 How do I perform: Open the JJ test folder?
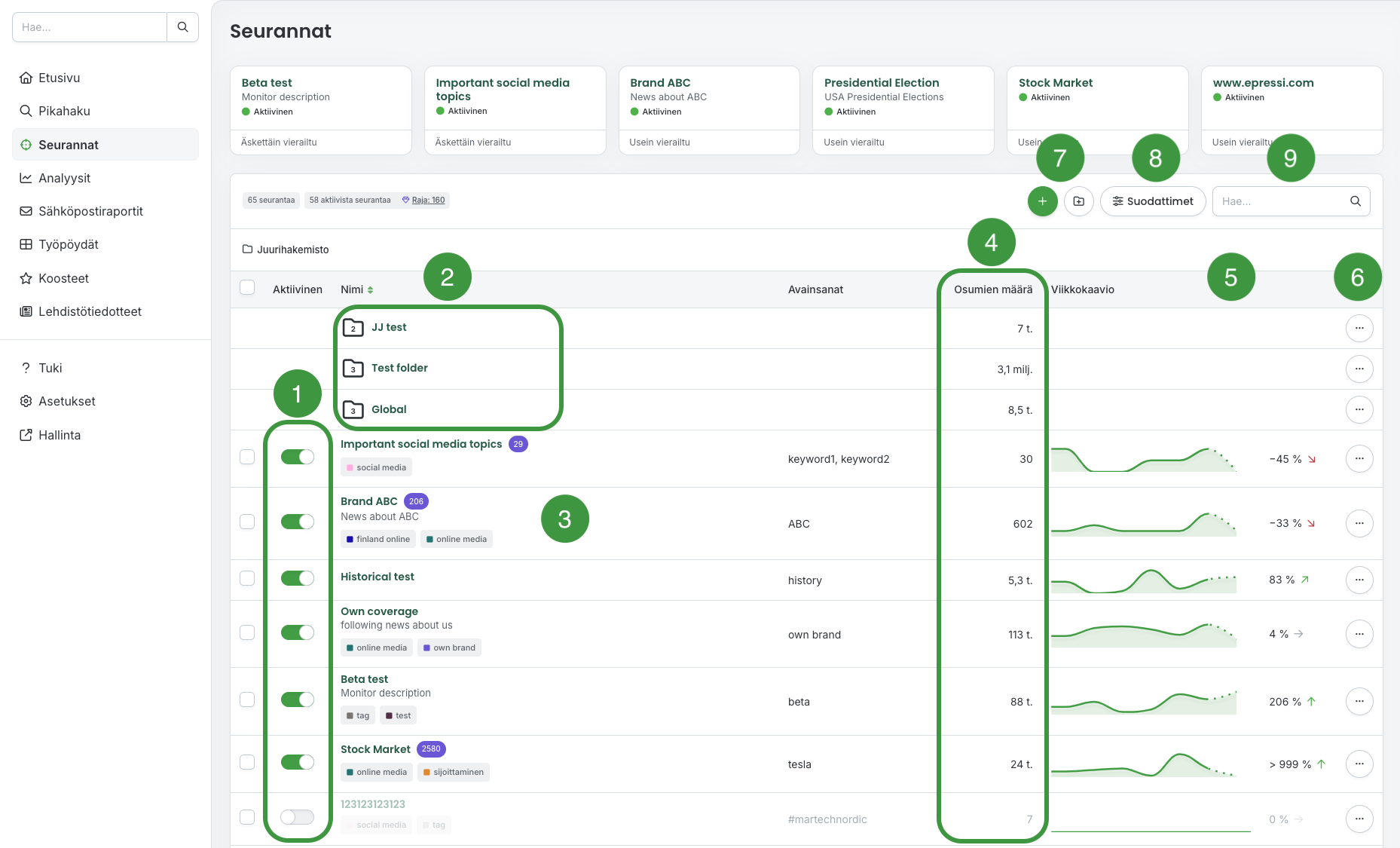(x=389, y=327)
